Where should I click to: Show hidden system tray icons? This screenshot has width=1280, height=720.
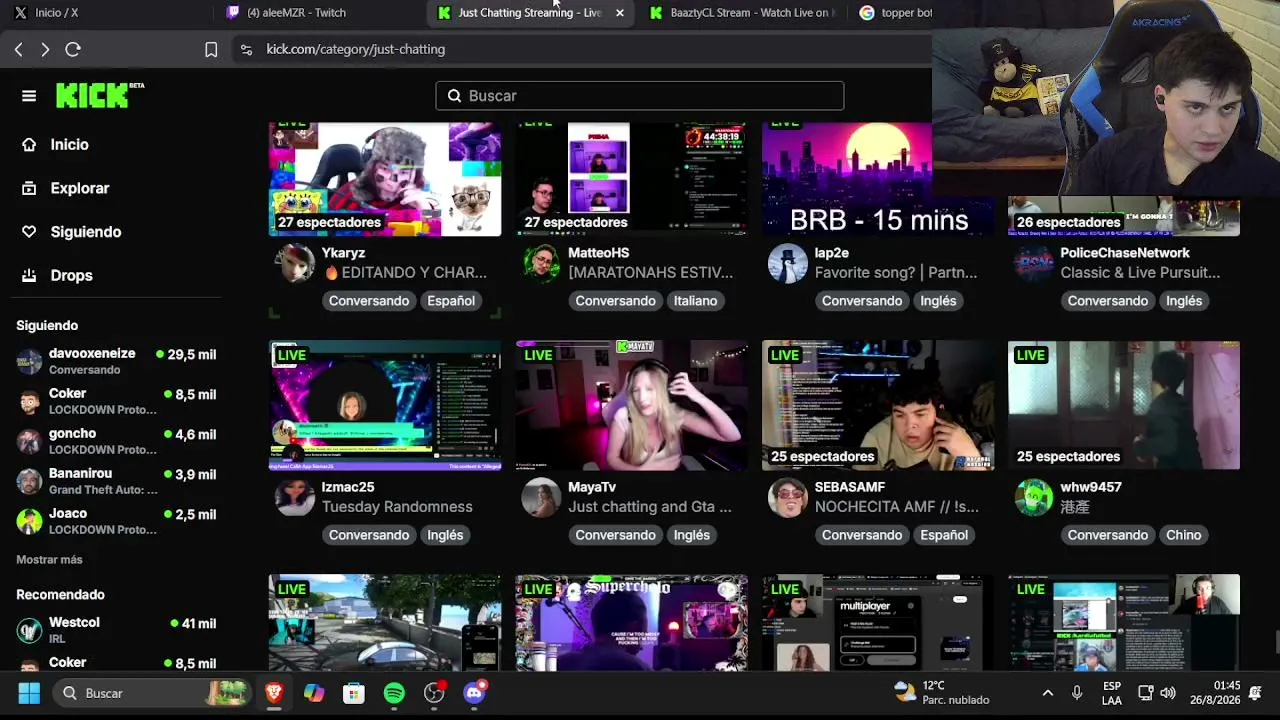(1048, 693)
